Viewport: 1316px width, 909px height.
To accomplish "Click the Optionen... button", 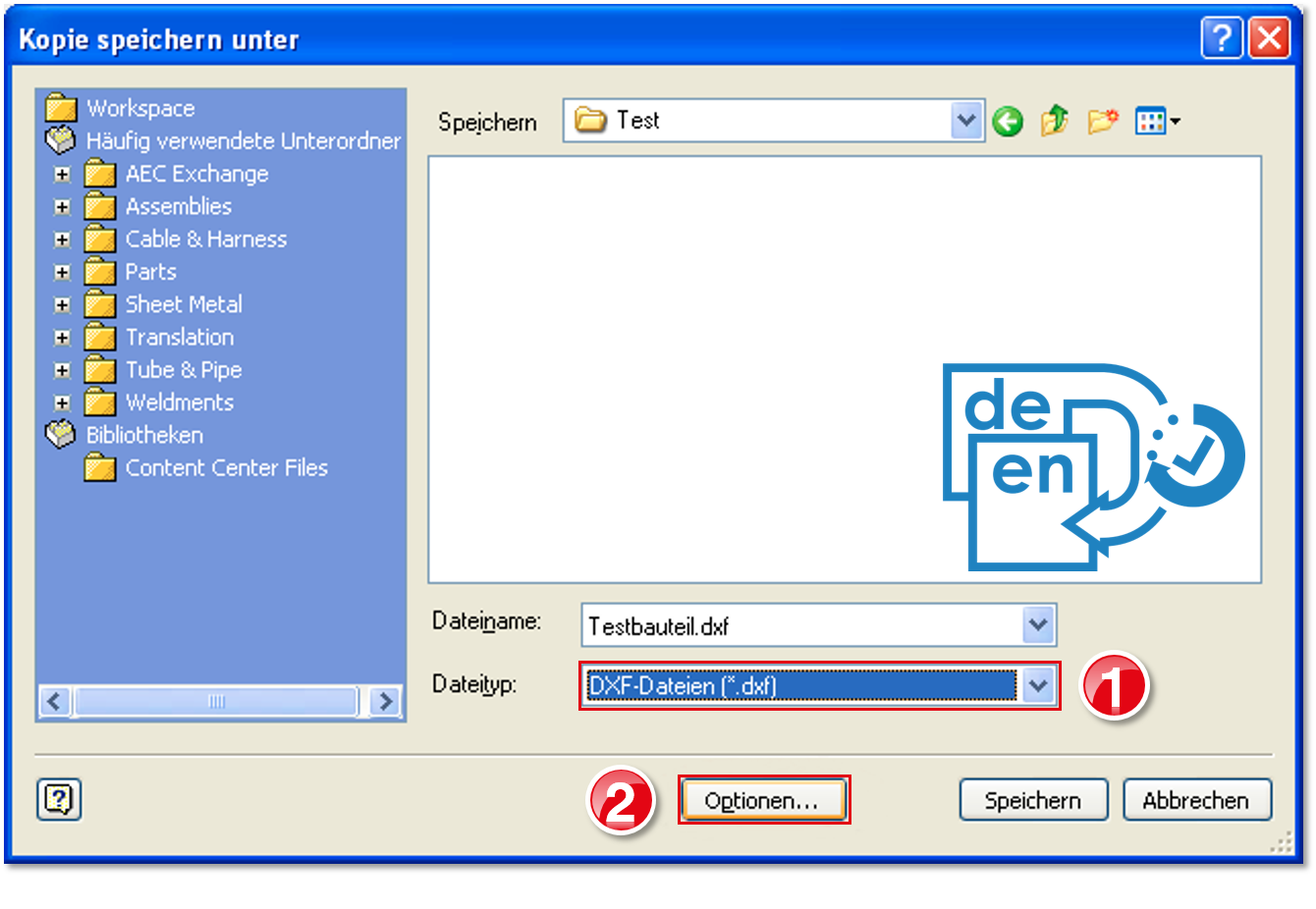I will [x=762, y=800].
